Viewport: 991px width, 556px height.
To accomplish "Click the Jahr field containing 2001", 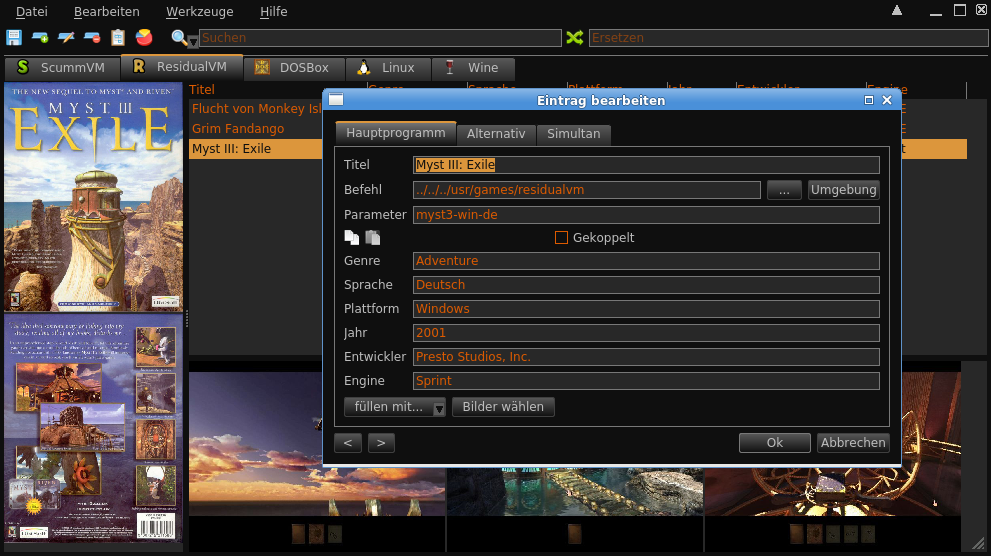I will [646, 333].
